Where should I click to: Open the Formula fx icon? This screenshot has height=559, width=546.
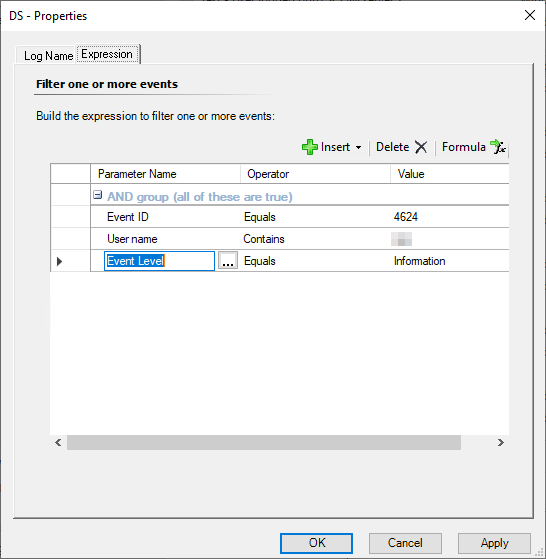[x=498, y=147]
